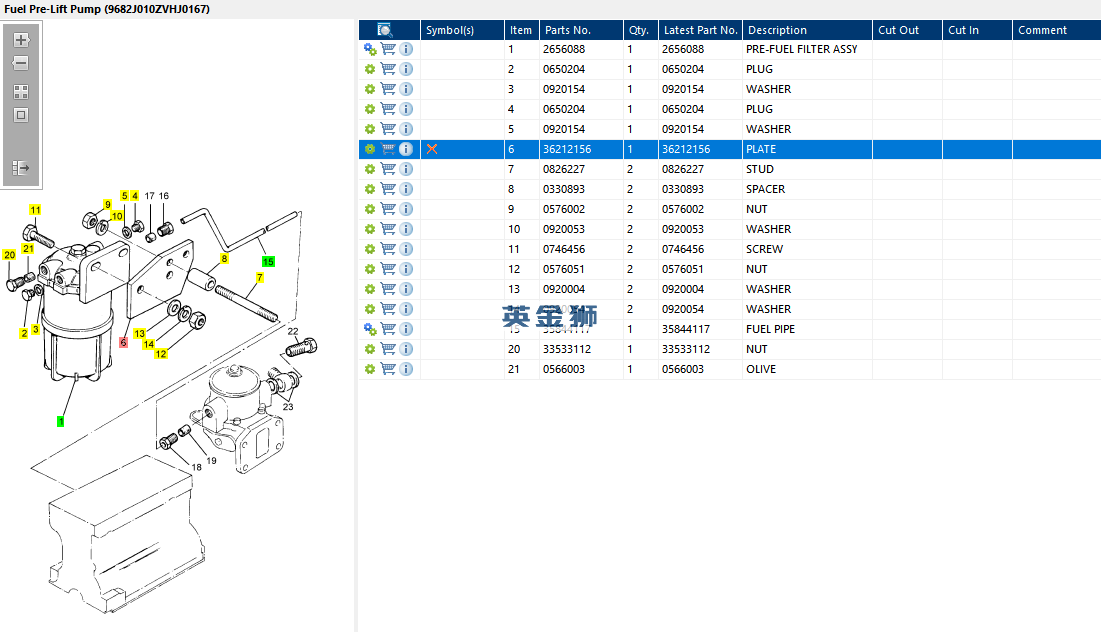Click gear icon for SCREW row
Image resolution: width=1101 pixels, height=632 pixels.
tap(370, 249)
